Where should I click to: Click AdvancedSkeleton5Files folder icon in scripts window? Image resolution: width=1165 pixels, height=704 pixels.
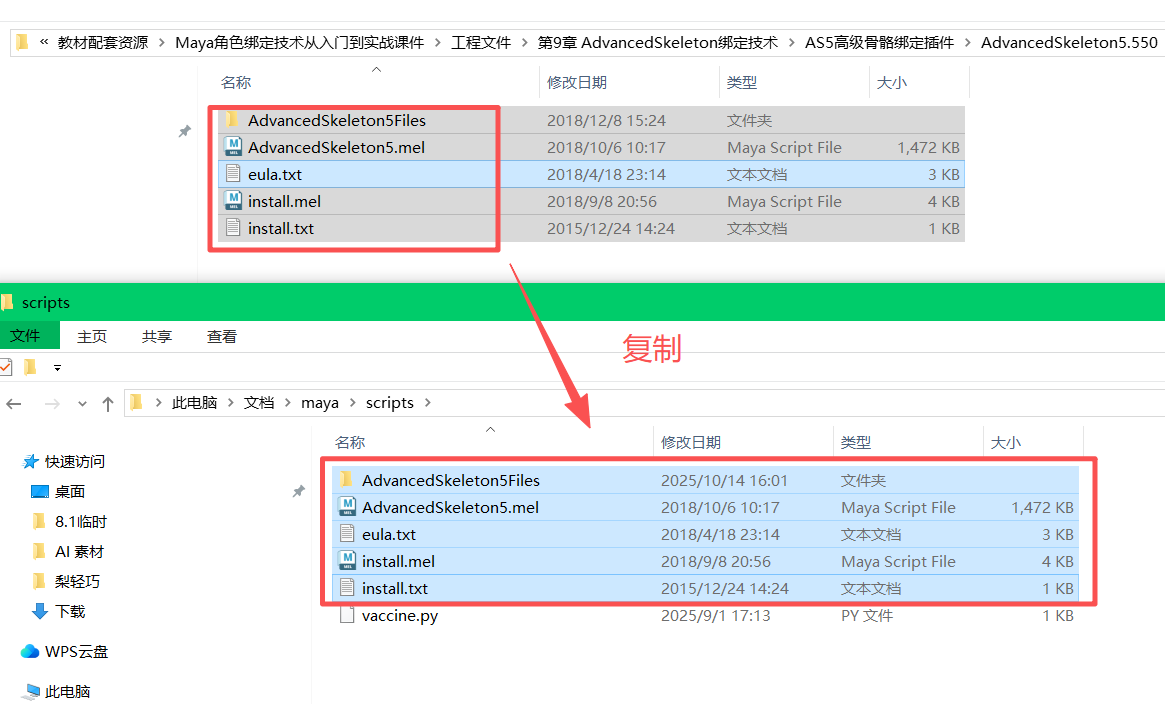pos(346,480)
